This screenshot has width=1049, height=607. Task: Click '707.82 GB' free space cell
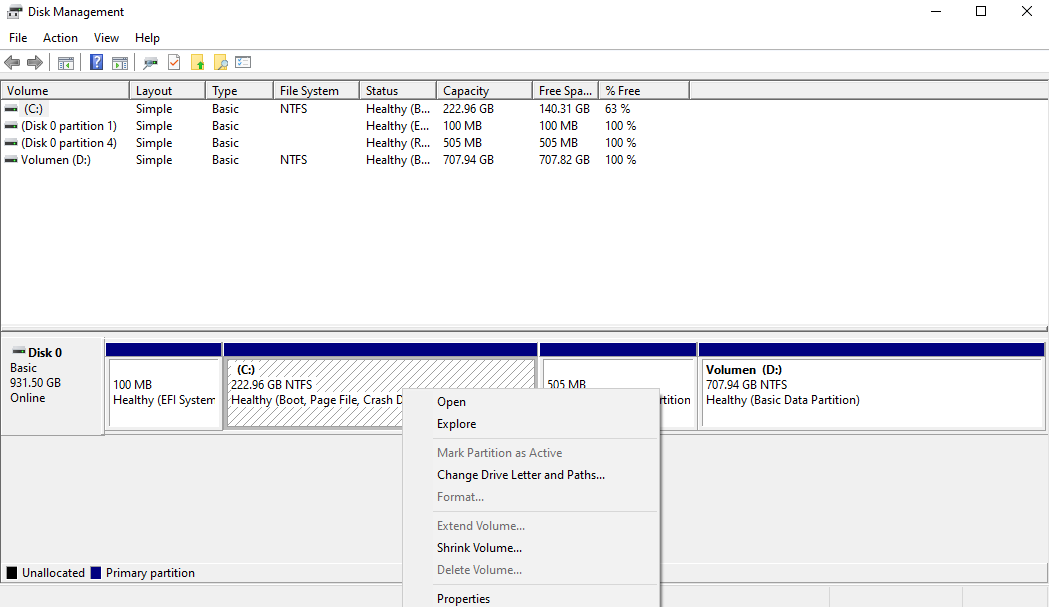[565, 160]
